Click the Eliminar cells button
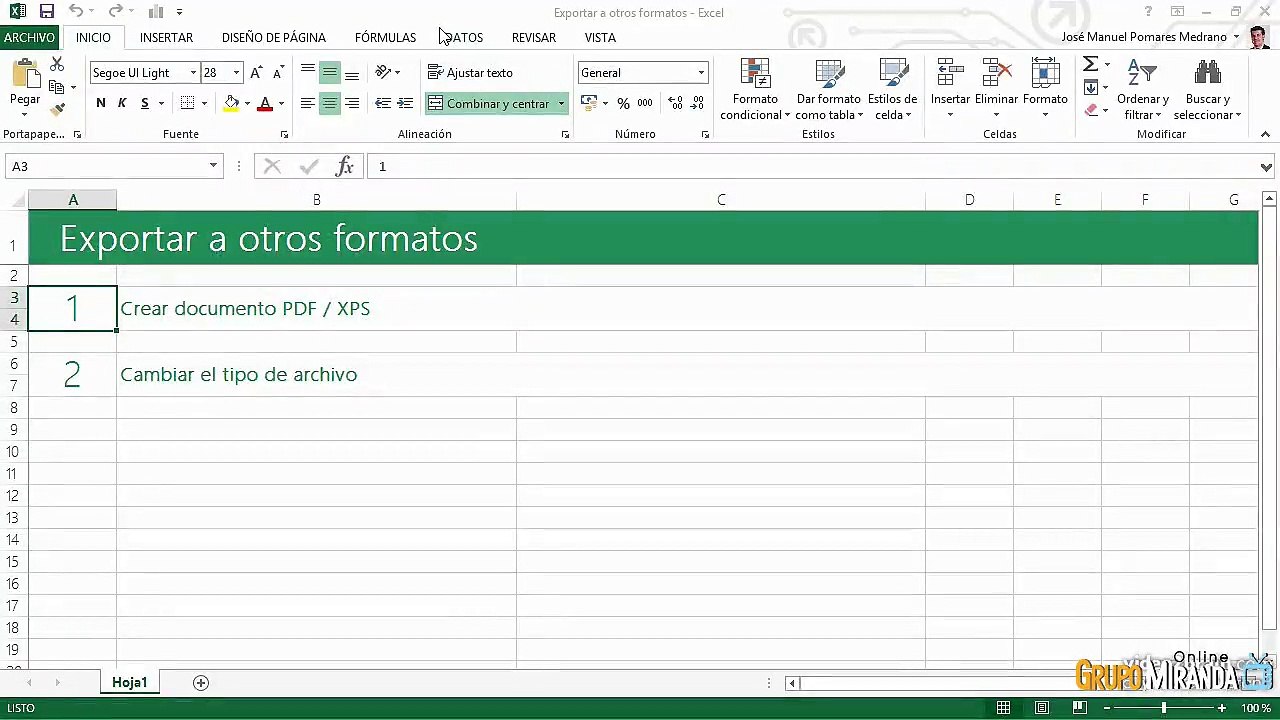The image size is (1280, 720). (x=996, y=88)
